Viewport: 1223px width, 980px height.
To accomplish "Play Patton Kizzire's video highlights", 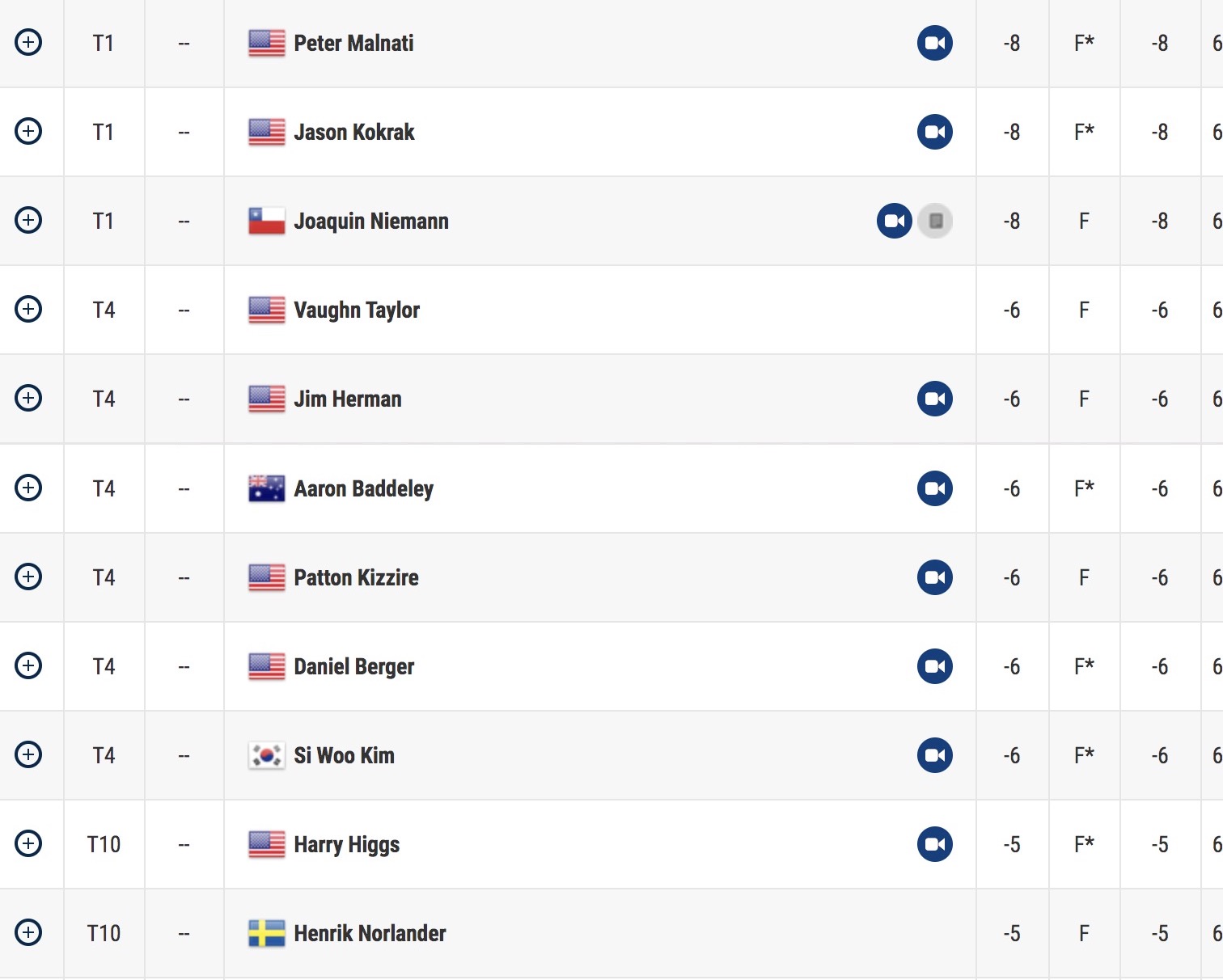I will tap(935, 577).
